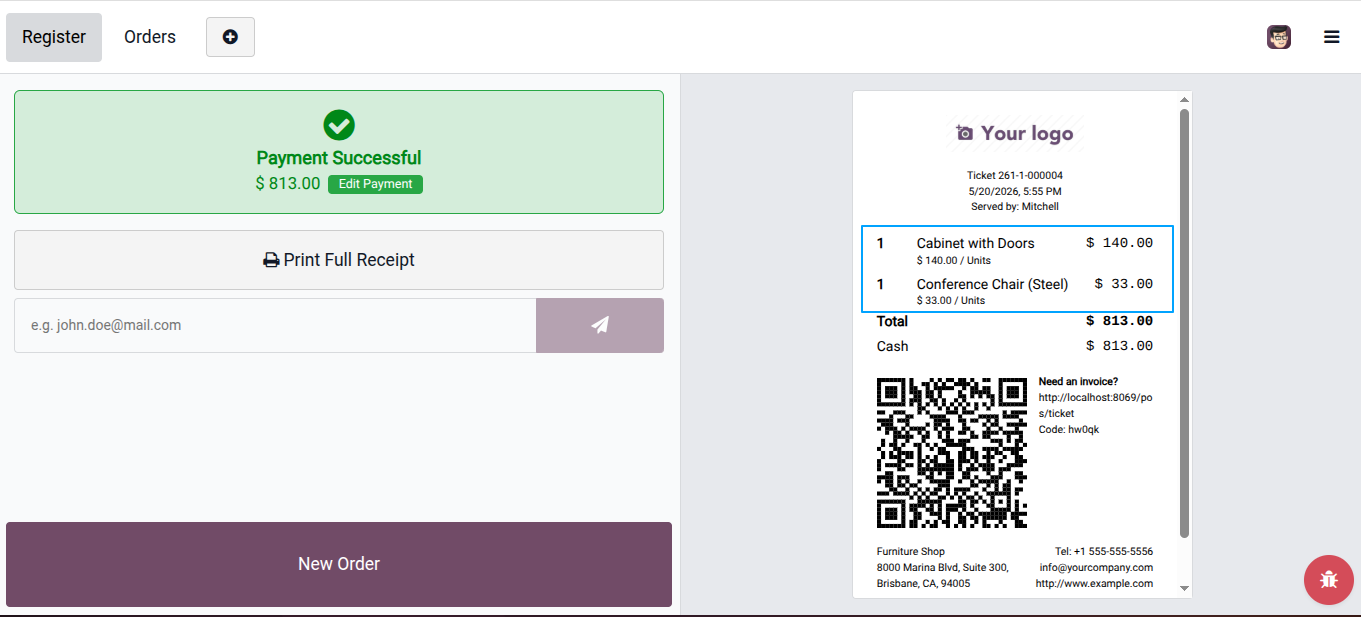Screen dimensions: 1361x617
Task: Switch to the Orders tab
Action: tap(150, 37)
